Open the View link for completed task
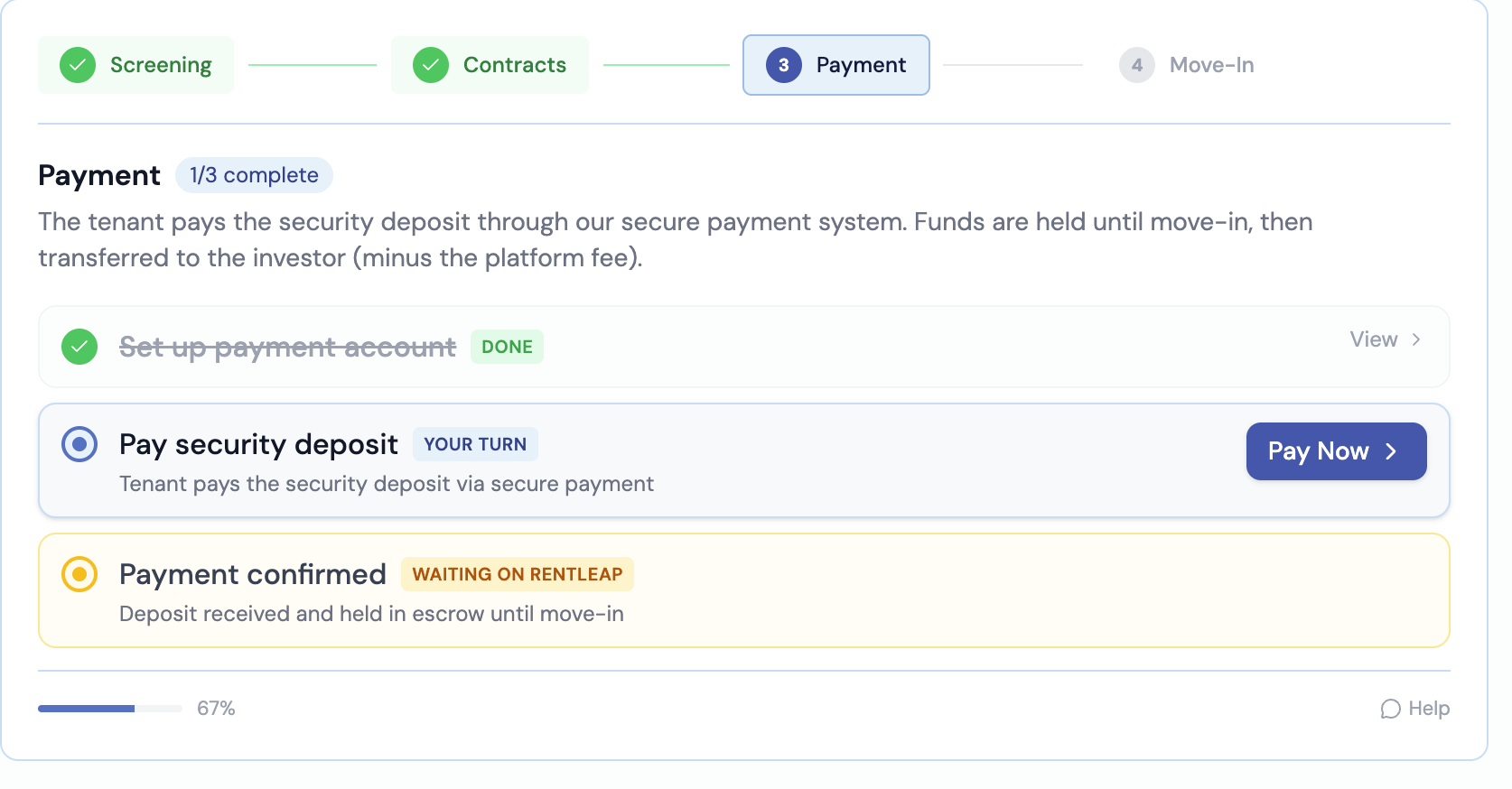 pyautogui.click(x=1374, y=339)
